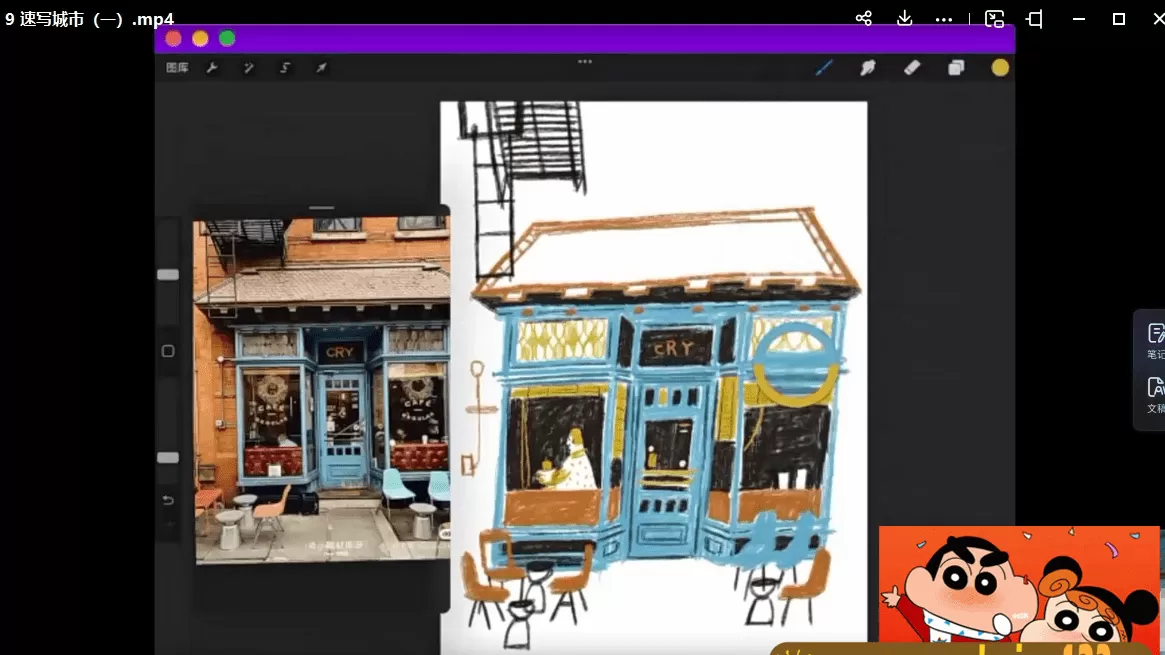This screenshot has height=655, width=1165.
Task: Activate the Transform arrow tool
Action: (x=321, y=68)
